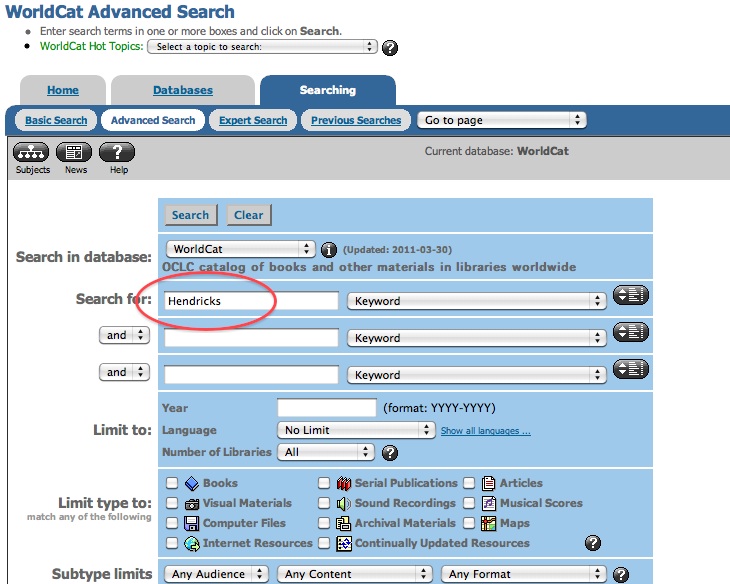Image resolution: width=730 pixels, height=584 pixels.
Task: Check the Sound Recordings box
Action: pyautogui.click(x=324, y=503)
